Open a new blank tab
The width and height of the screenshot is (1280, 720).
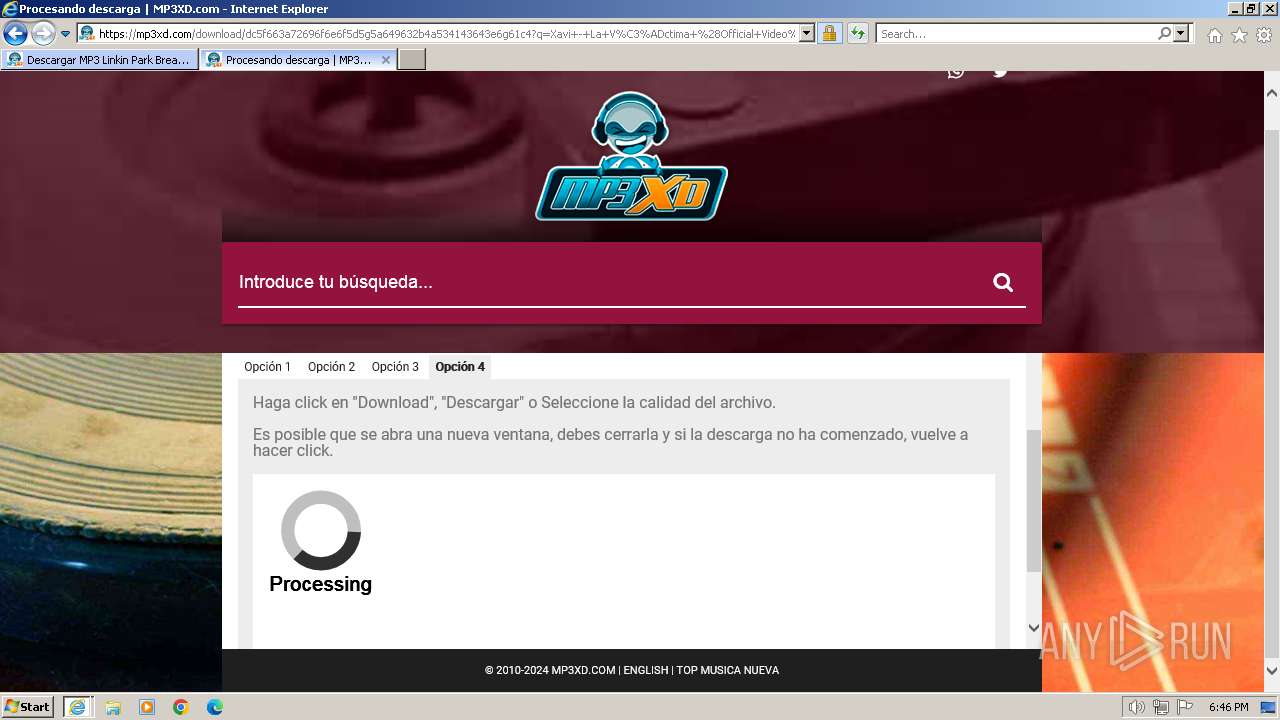point(412,60)
